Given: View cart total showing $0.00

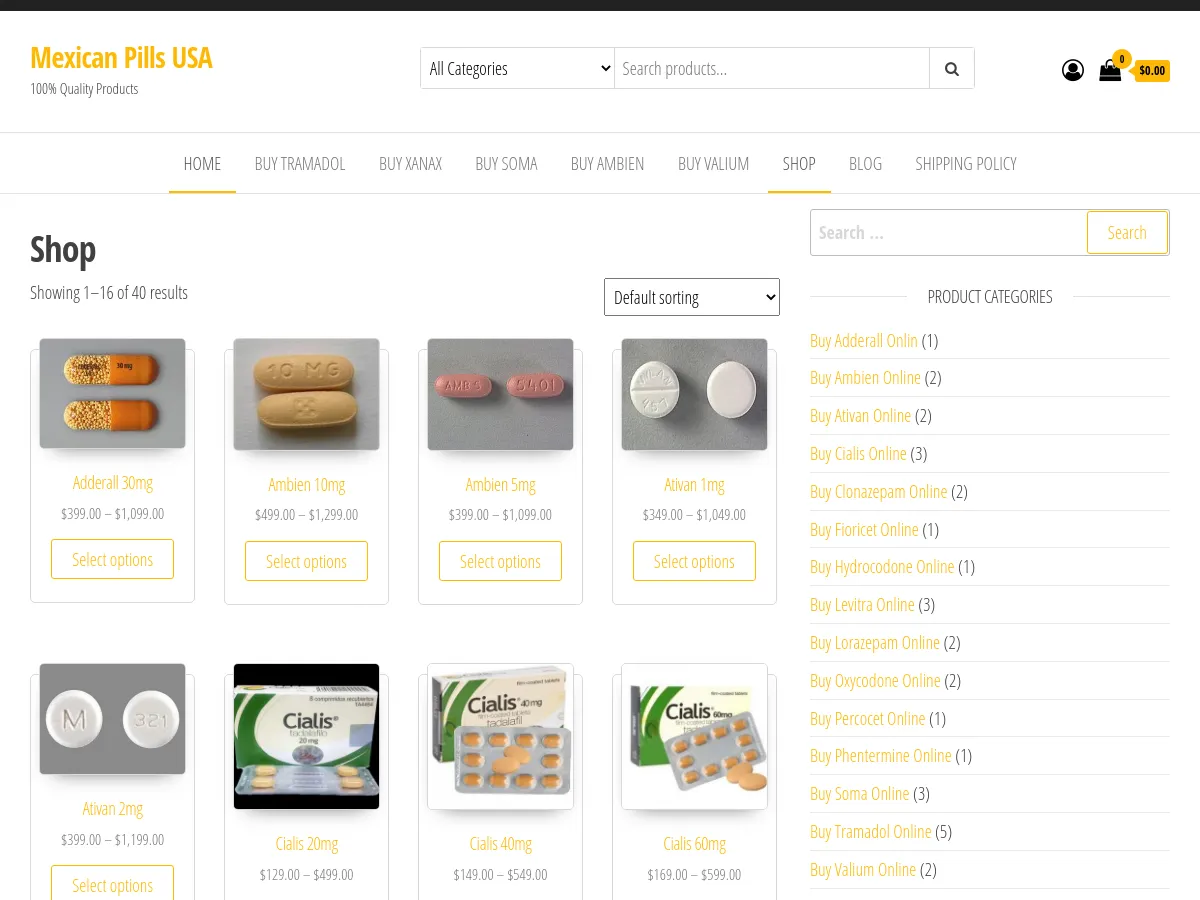Looking at the screenshot, I should (1152, 70).
